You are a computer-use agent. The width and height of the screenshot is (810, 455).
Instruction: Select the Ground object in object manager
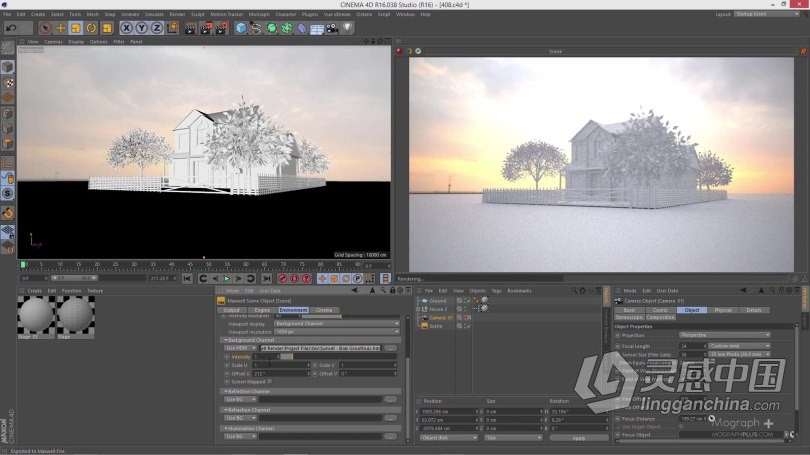click(x=438, y=301)
